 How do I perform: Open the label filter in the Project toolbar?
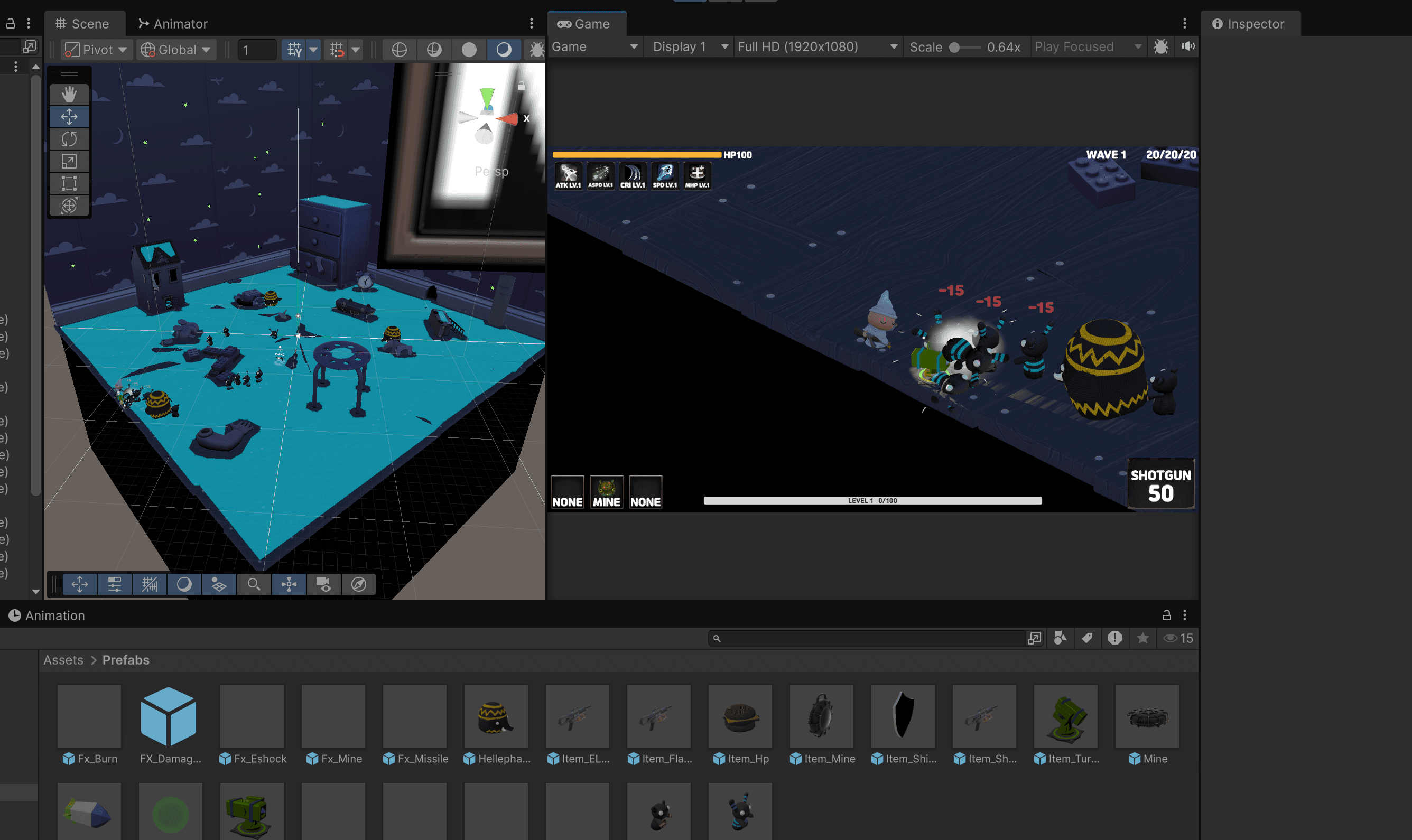(x=1087, y=638)
